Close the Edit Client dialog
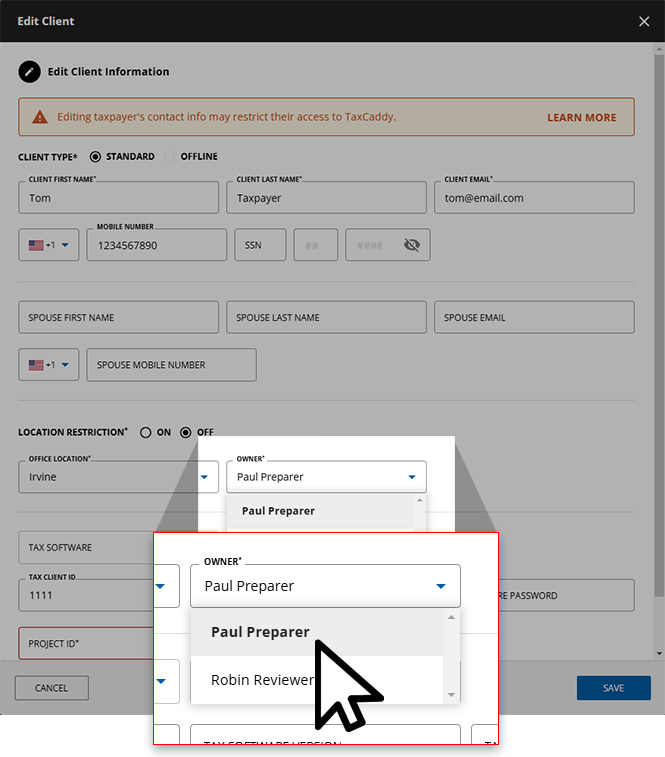The height and width of the screenshot is (757, 665). [x=644, y=21]
